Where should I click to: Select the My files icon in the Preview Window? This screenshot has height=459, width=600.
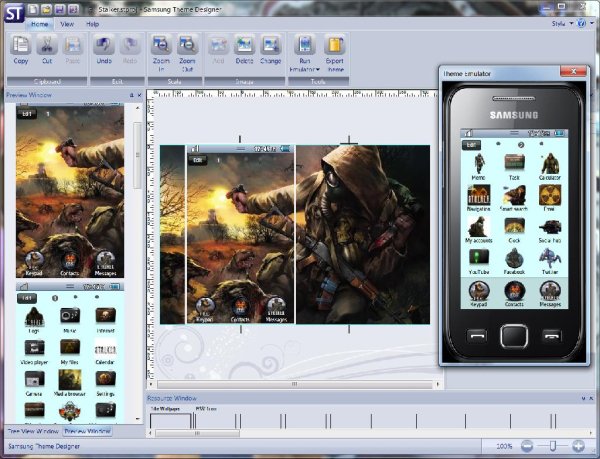(x=70, y=347)
